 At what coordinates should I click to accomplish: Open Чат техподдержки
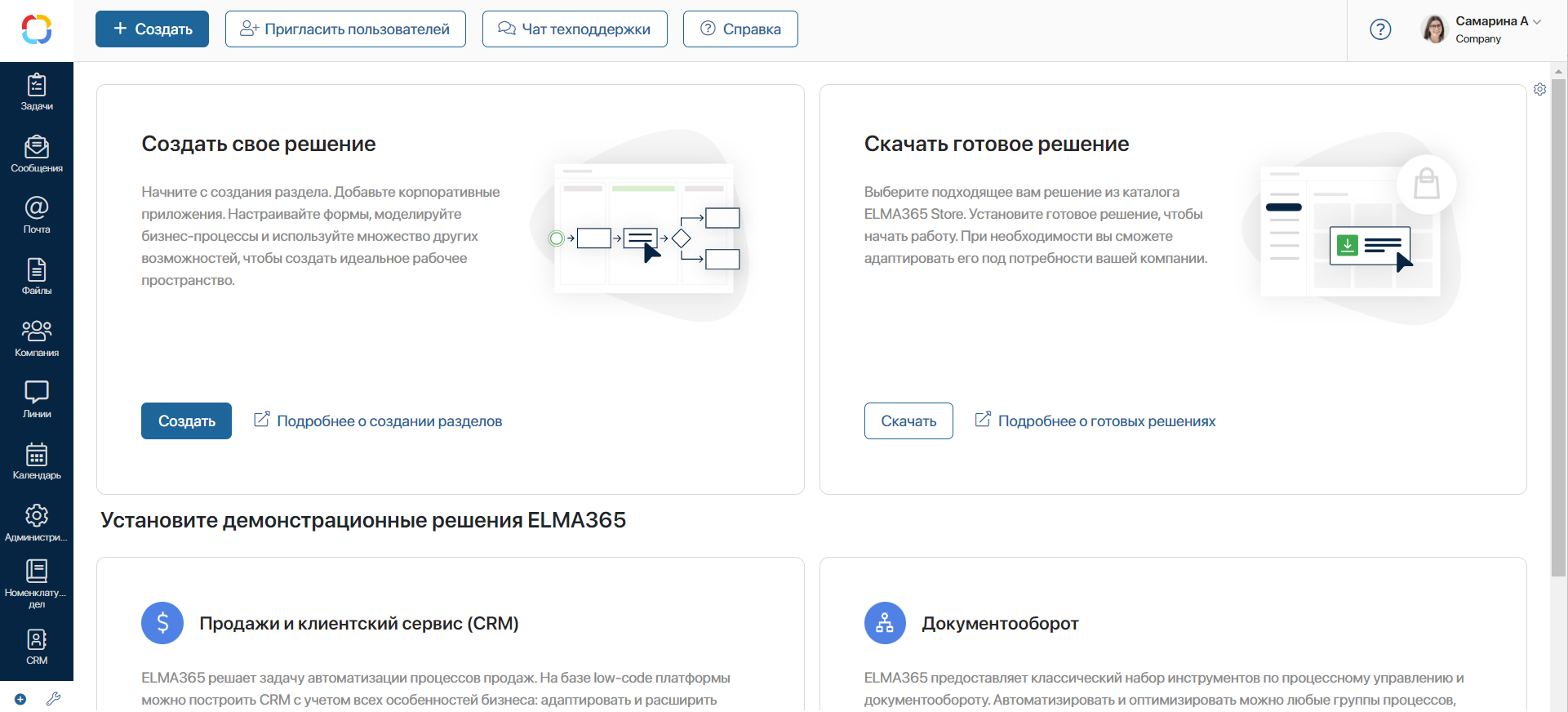575,29
